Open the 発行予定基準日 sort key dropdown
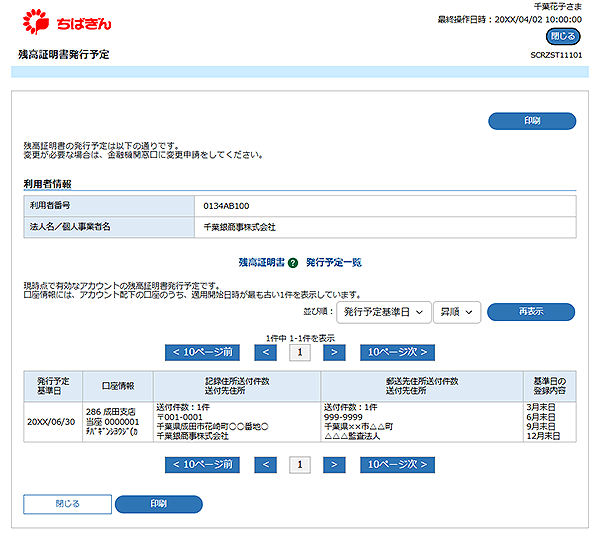This screenshot has width=600, height=540. 382,312
